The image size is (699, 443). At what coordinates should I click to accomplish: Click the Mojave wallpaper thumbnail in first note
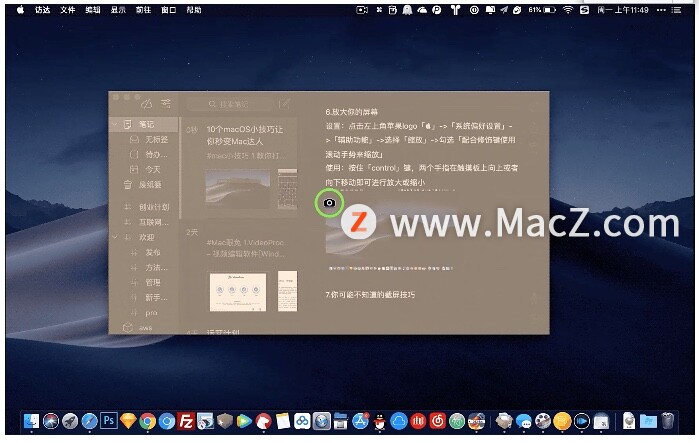[238, 189]
